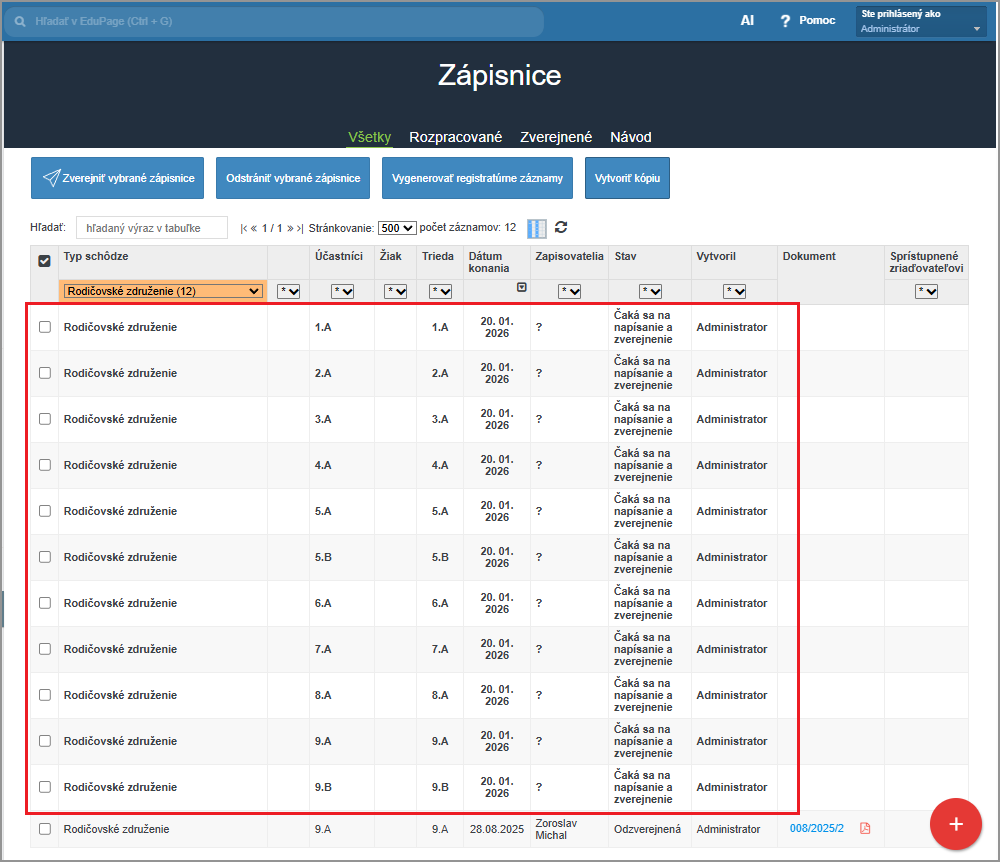Screen dimensions: 1000x862
Task: Click the Hľadať table search field
Action: coord(152,228)
